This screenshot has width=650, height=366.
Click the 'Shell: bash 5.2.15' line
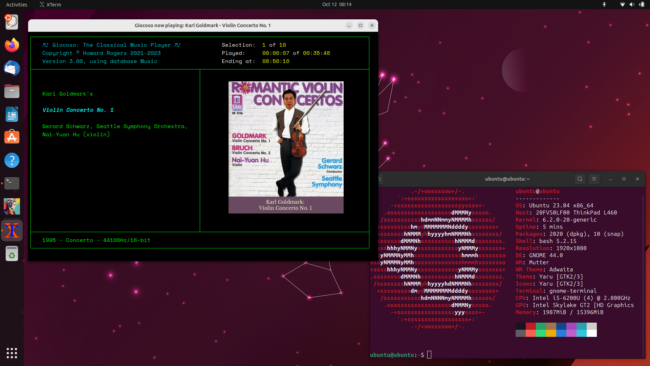[546, 241]
